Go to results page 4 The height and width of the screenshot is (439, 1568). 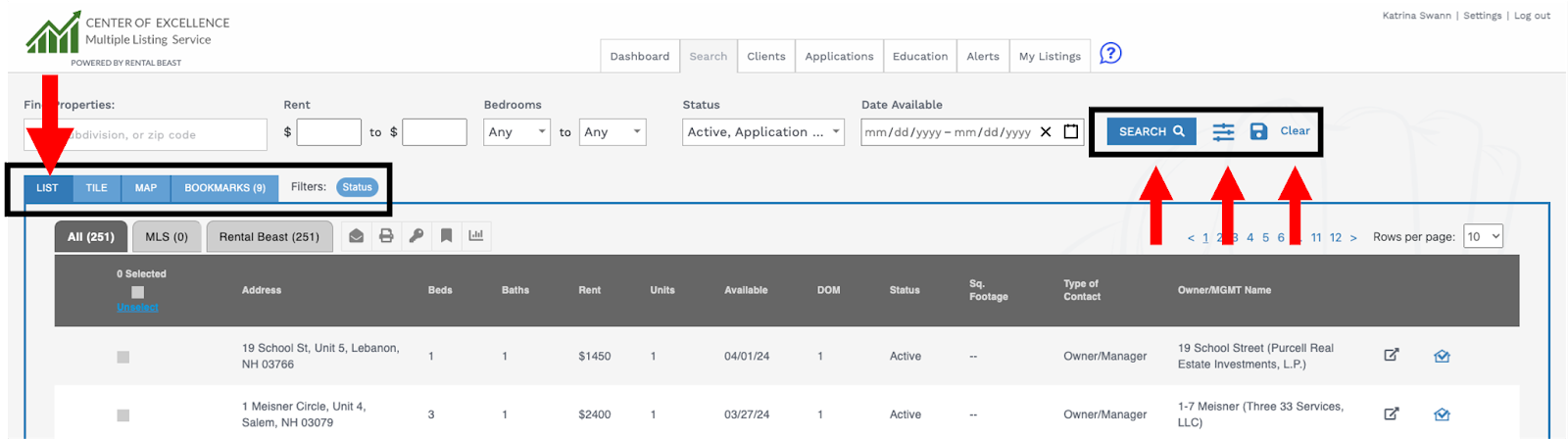click(1249, 237)
